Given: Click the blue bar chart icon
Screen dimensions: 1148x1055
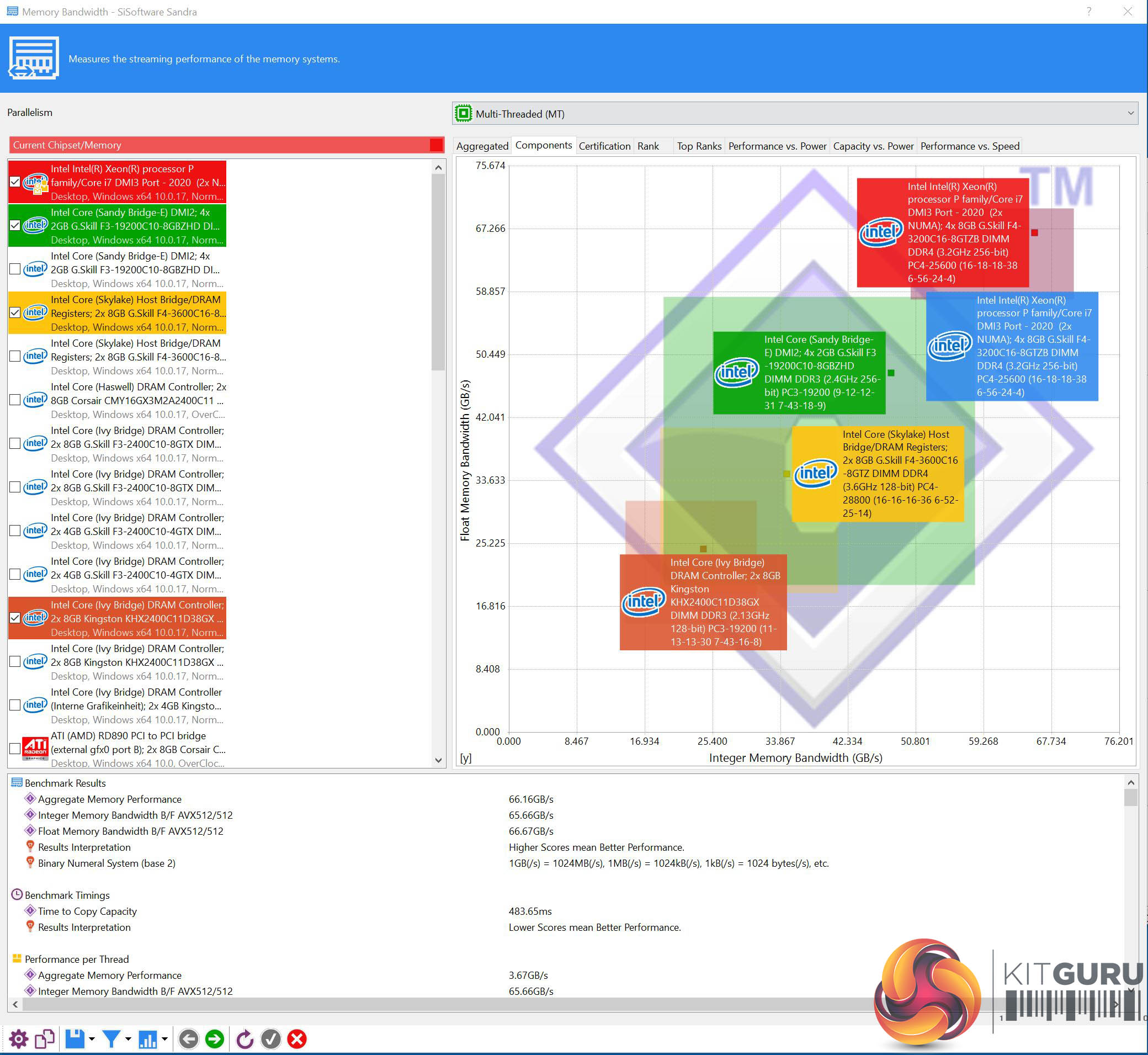Looking at the screenshot, I should (x=148, y=1039).
